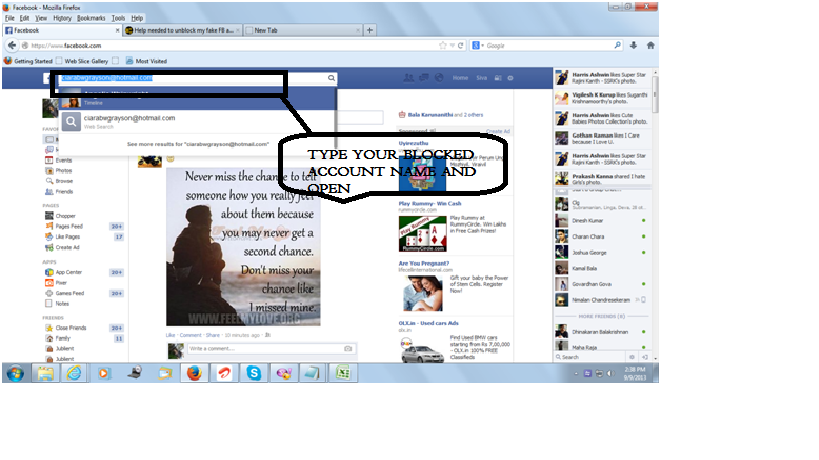
Task: Click Bala Karunanithi birthday link
Action: pyautogui.click(x=430, y=115)
